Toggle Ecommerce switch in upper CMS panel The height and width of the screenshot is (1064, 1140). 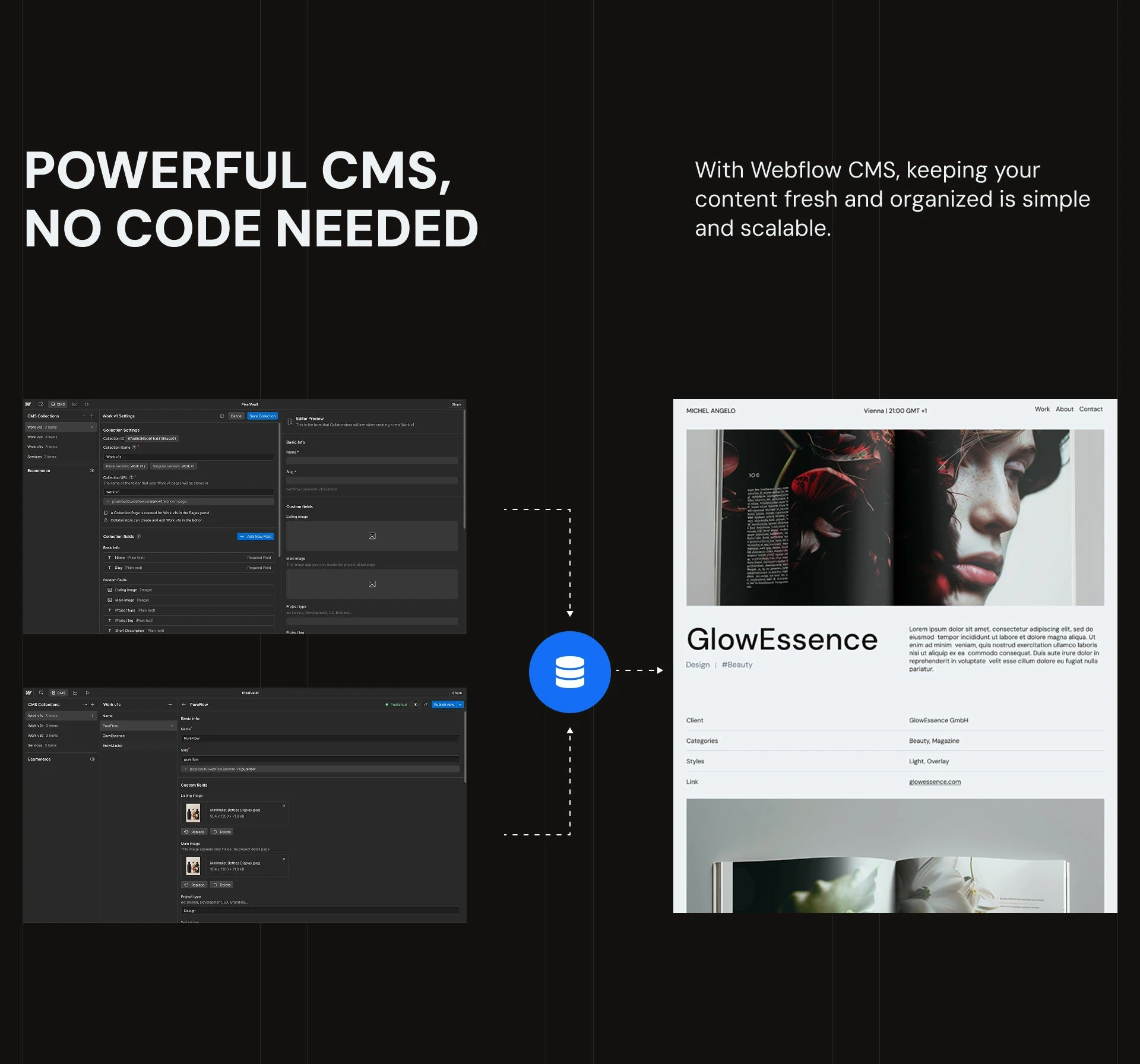point(91,471)
